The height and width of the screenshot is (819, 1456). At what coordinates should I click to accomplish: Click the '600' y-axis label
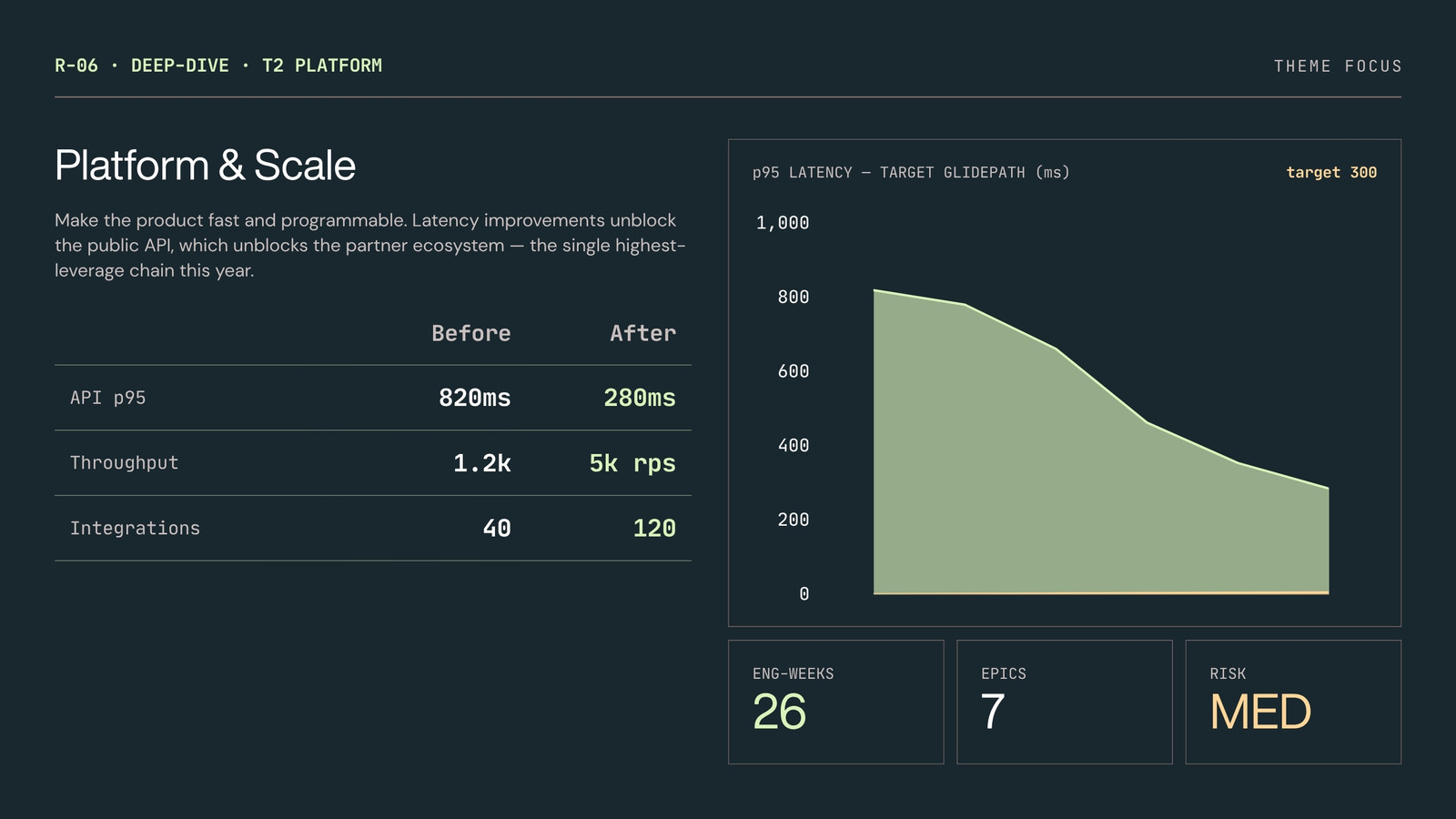coord(794,371)
